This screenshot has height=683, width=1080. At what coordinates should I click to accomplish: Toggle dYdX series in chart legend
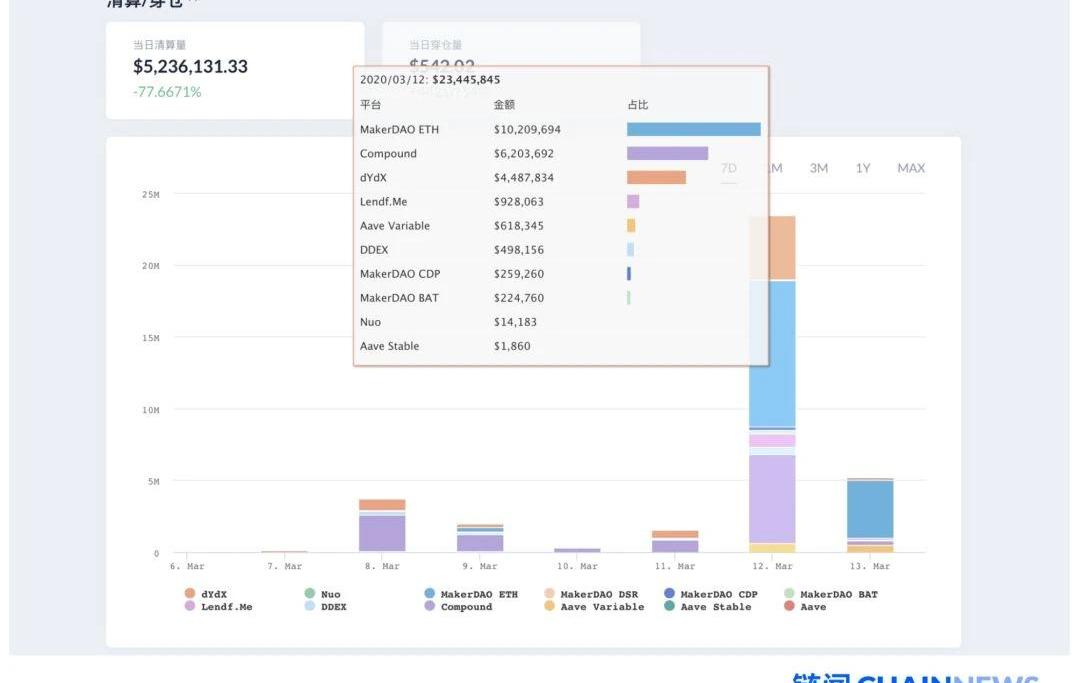(206, 593)
